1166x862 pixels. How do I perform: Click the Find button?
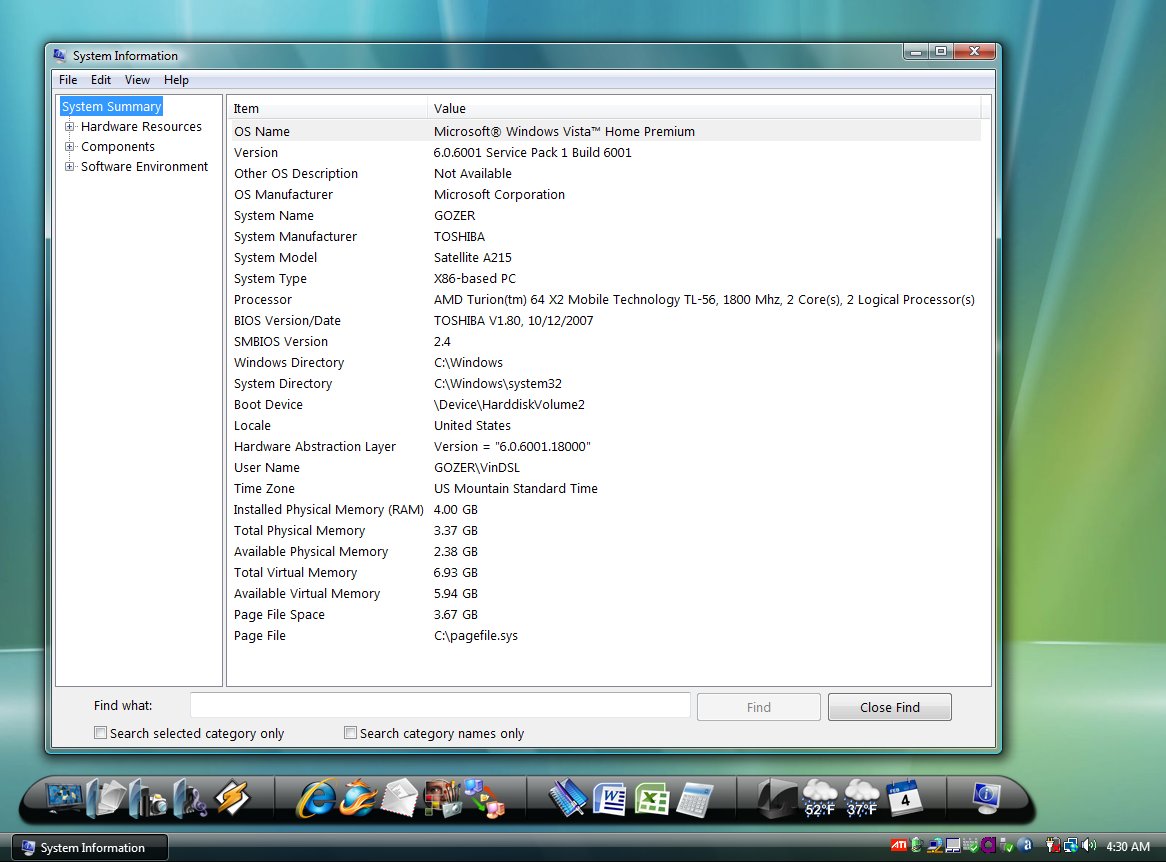758,707
